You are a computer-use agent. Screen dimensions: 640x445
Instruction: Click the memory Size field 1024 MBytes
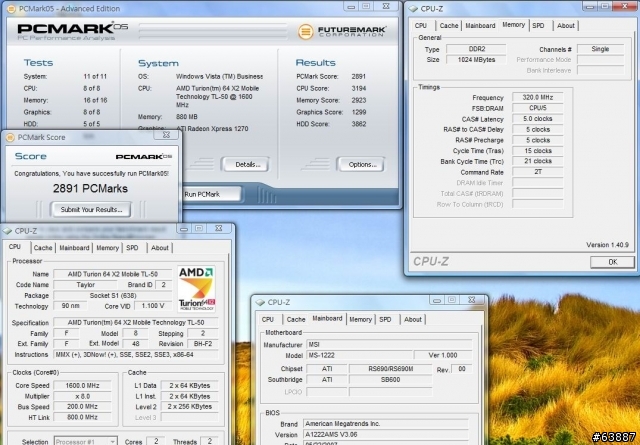tap(476, 60)
